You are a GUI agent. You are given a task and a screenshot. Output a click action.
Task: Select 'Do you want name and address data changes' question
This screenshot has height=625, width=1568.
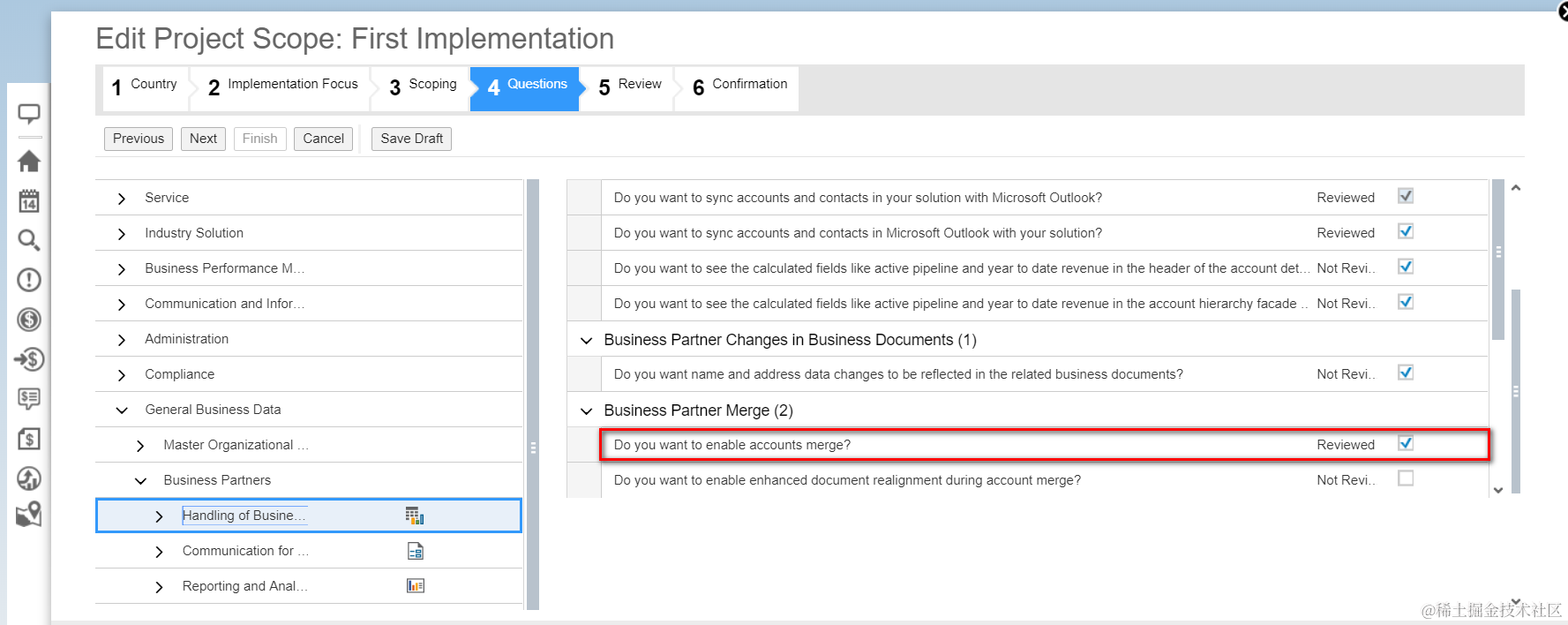[898, 374]
